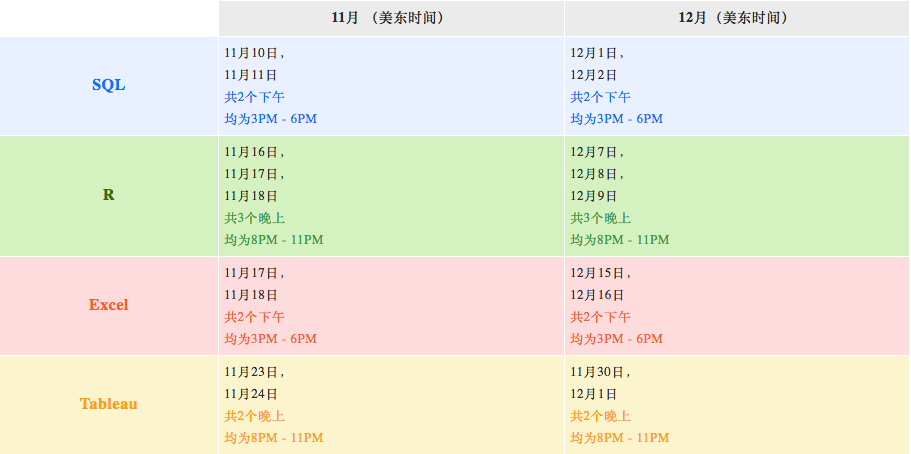Viewport: 911px width, 454px height.
Task: Click "均为8PM - 11PM" in Tableau December cell
Action: [619, 438]
